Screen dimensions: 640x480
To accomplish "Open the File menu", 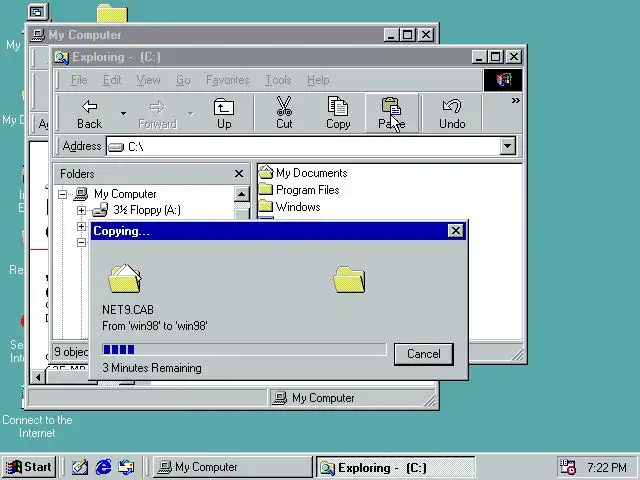I will pos(79,80).
